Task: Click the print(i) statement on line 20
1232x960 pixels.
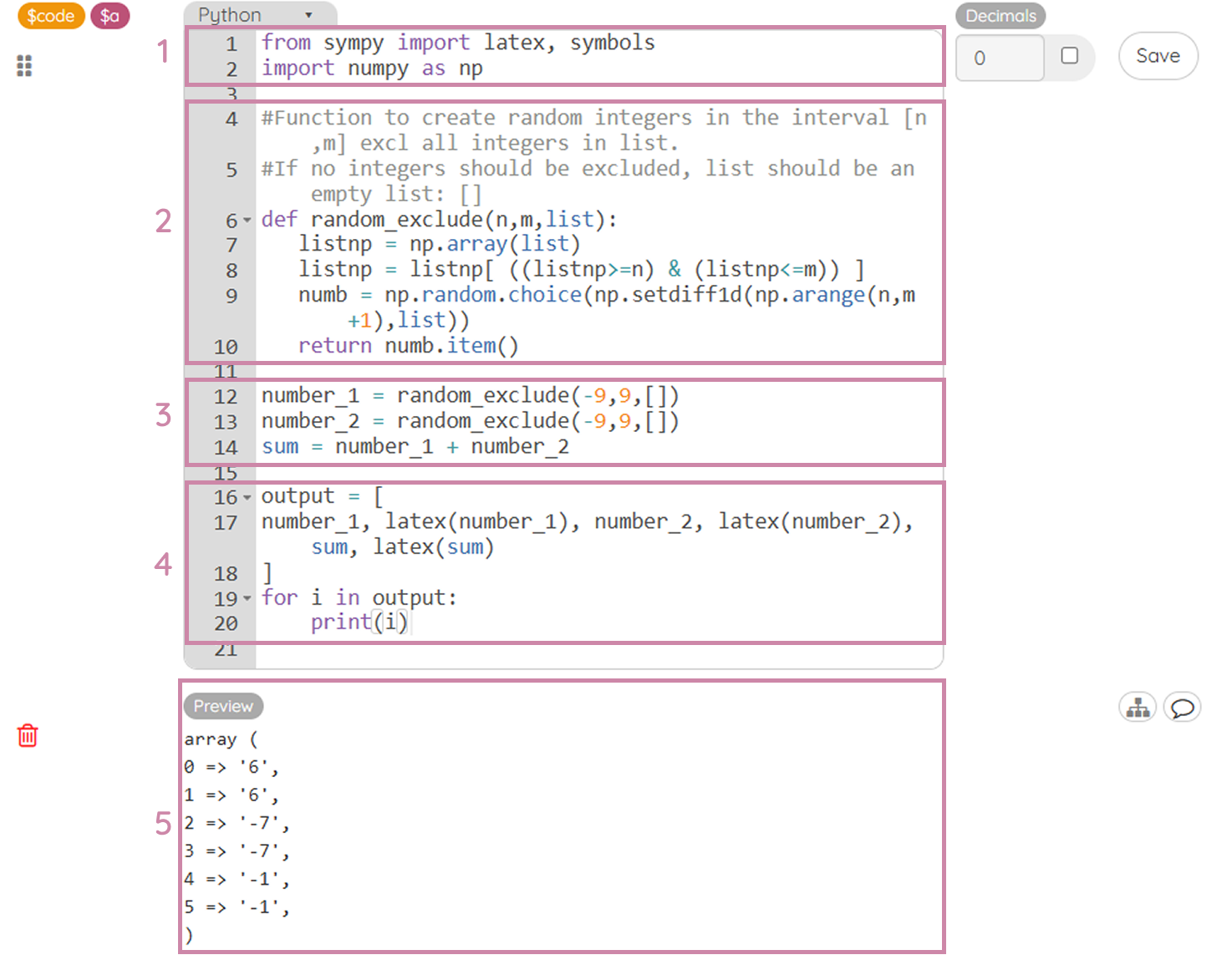Action: (x=359, y=622)
